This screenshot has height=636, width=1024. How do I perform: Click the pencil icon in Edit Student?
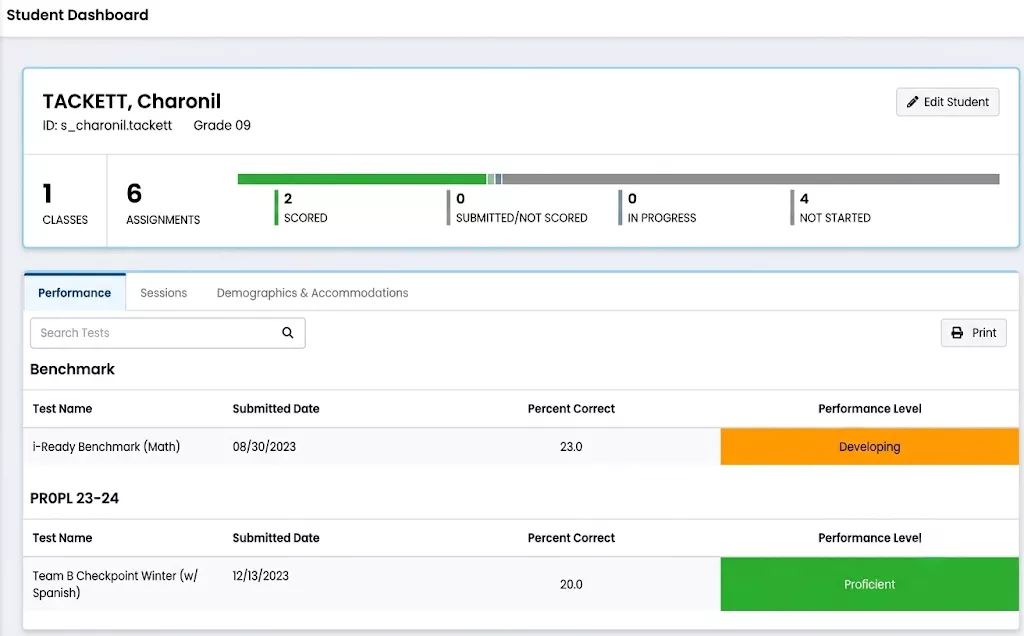tap(912, 102)
